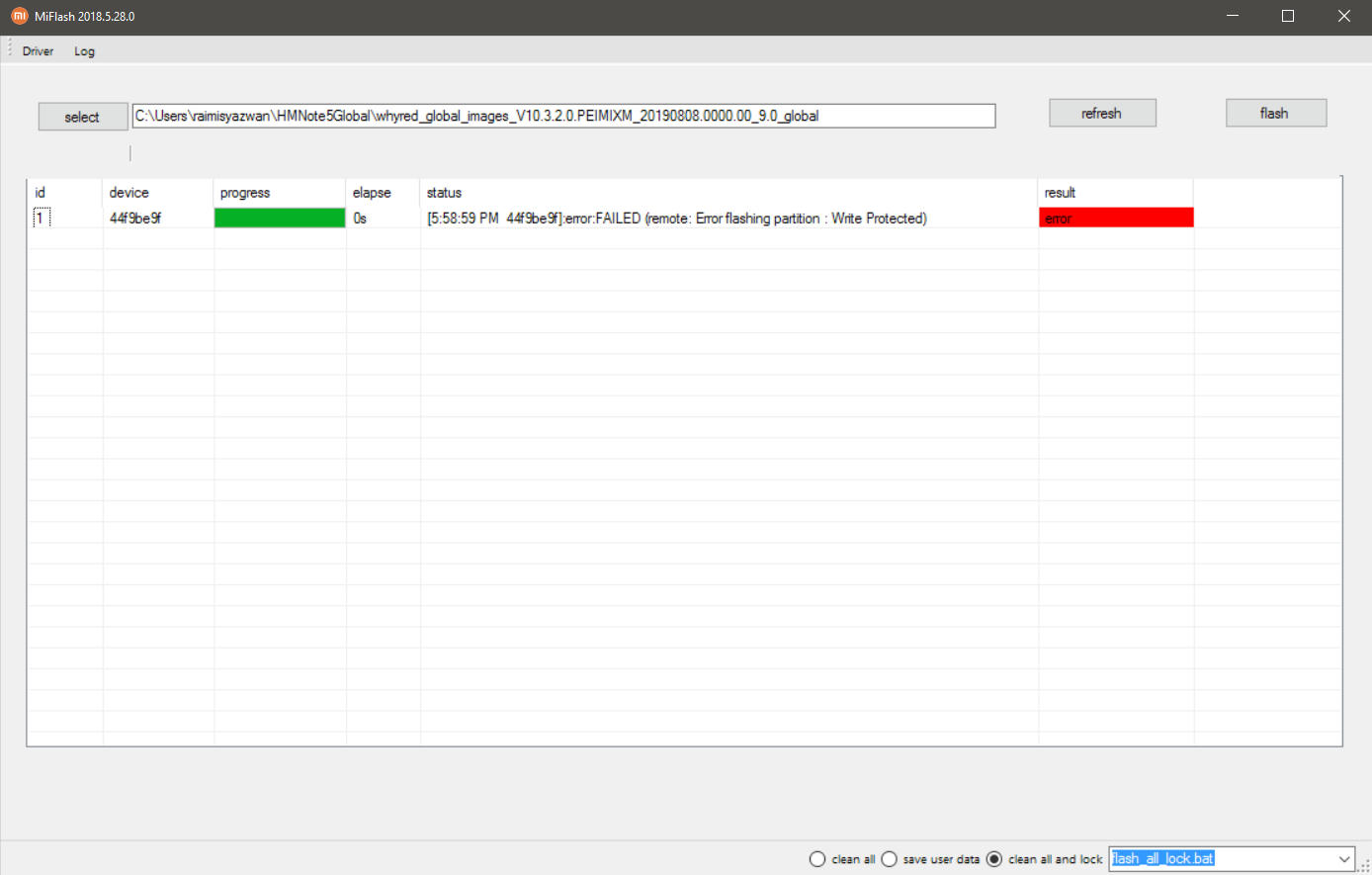Click the green progress bar for device
This screenshot has height=875, width=1372.
[x=280, y=219]
